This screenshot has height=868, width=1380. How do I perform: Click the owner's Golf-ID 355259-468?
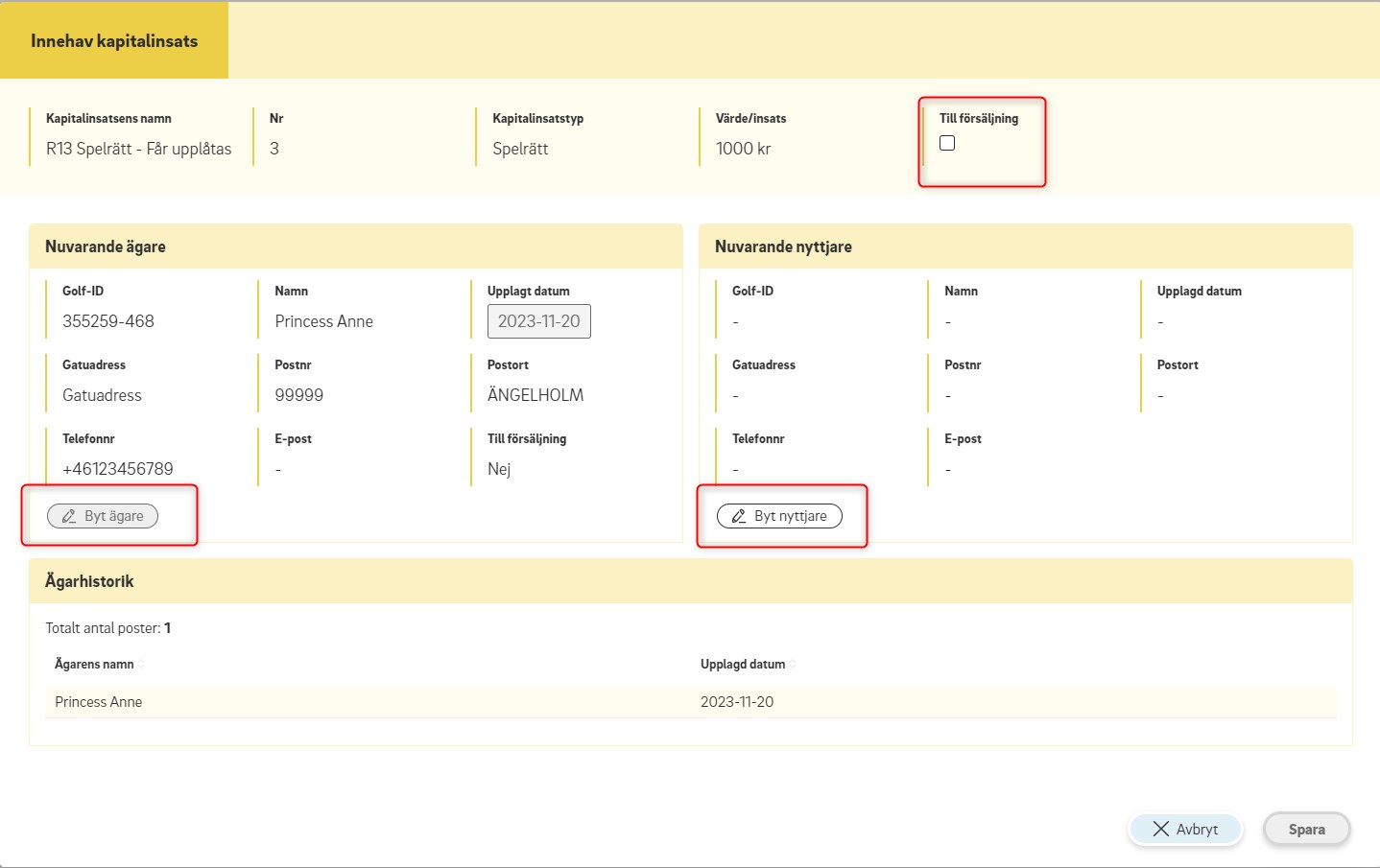click(108, 321)
